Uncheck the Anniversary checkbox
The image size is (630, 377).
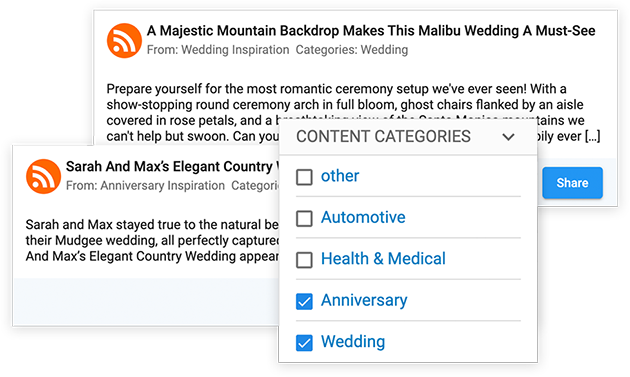(x=304, y=301)
